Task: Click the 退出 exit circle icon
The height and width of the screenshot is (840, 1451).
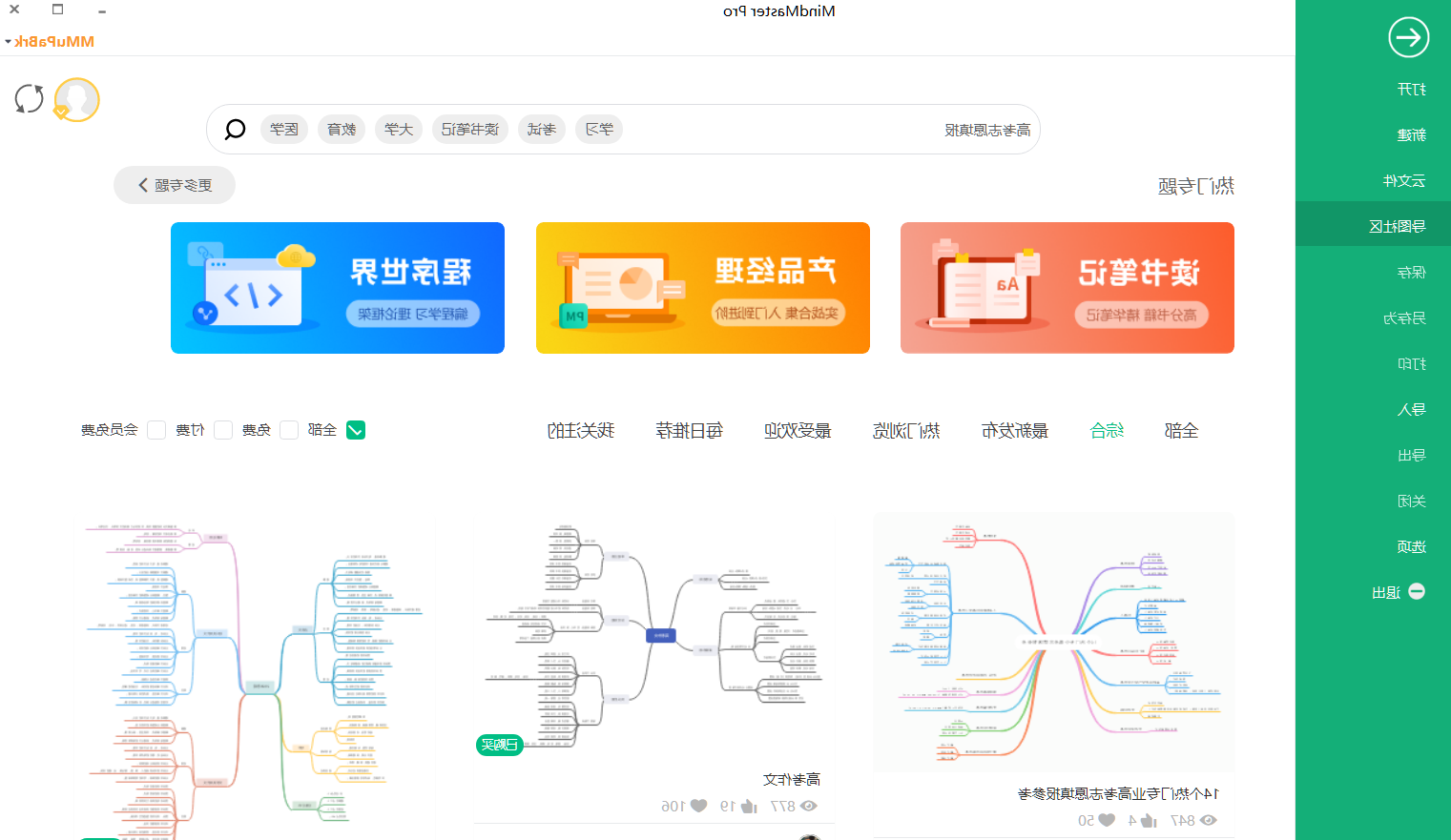Action: coord(1417,591)
